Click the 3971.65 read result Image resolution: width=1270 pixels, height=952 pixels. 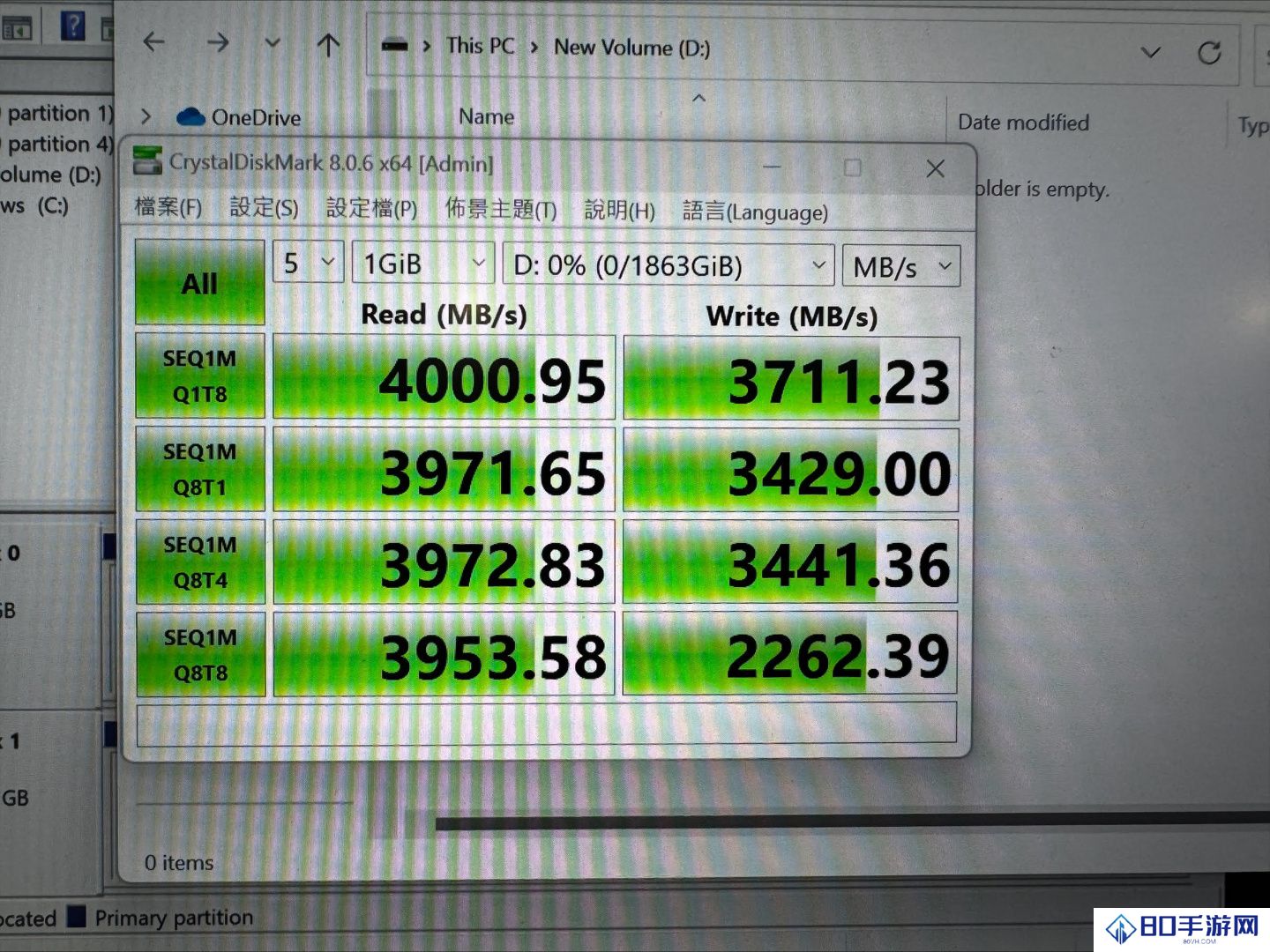(x=444, y=470)
